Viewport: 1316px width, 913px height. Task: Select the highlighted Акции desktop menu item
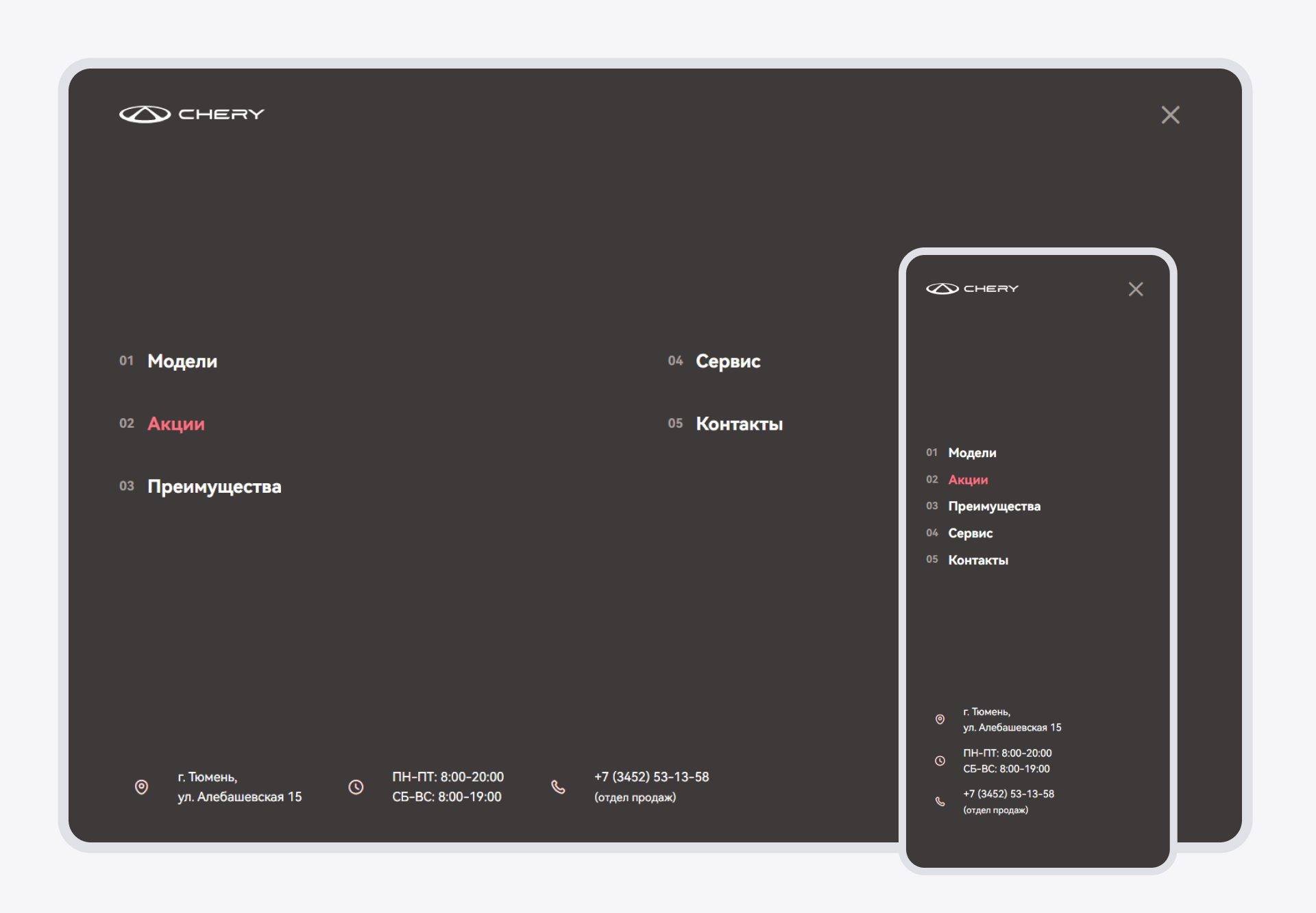[176, 424]
